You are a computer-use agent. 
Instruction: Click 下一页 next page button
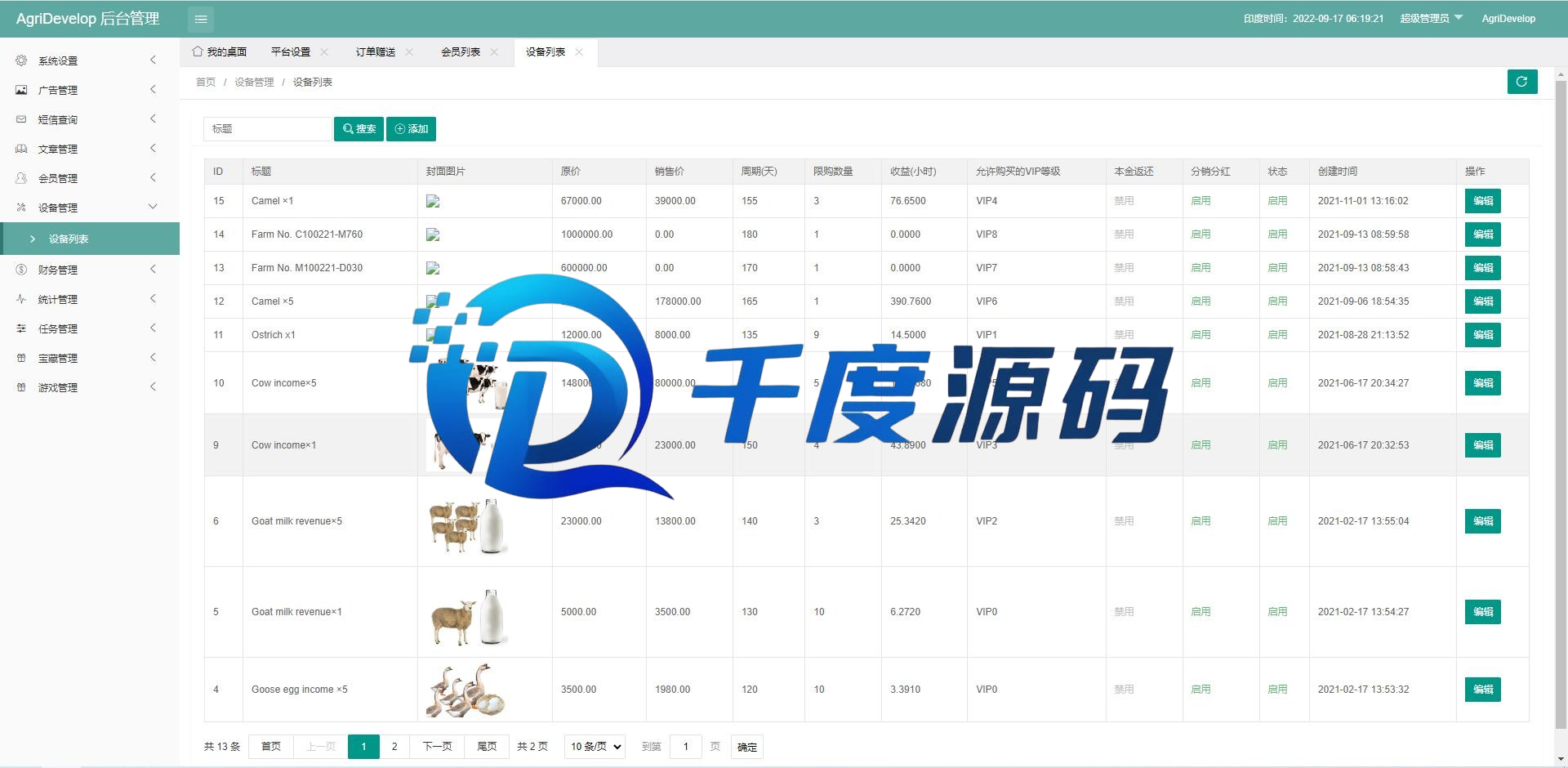pyautogui.click(x=438, y=747)
